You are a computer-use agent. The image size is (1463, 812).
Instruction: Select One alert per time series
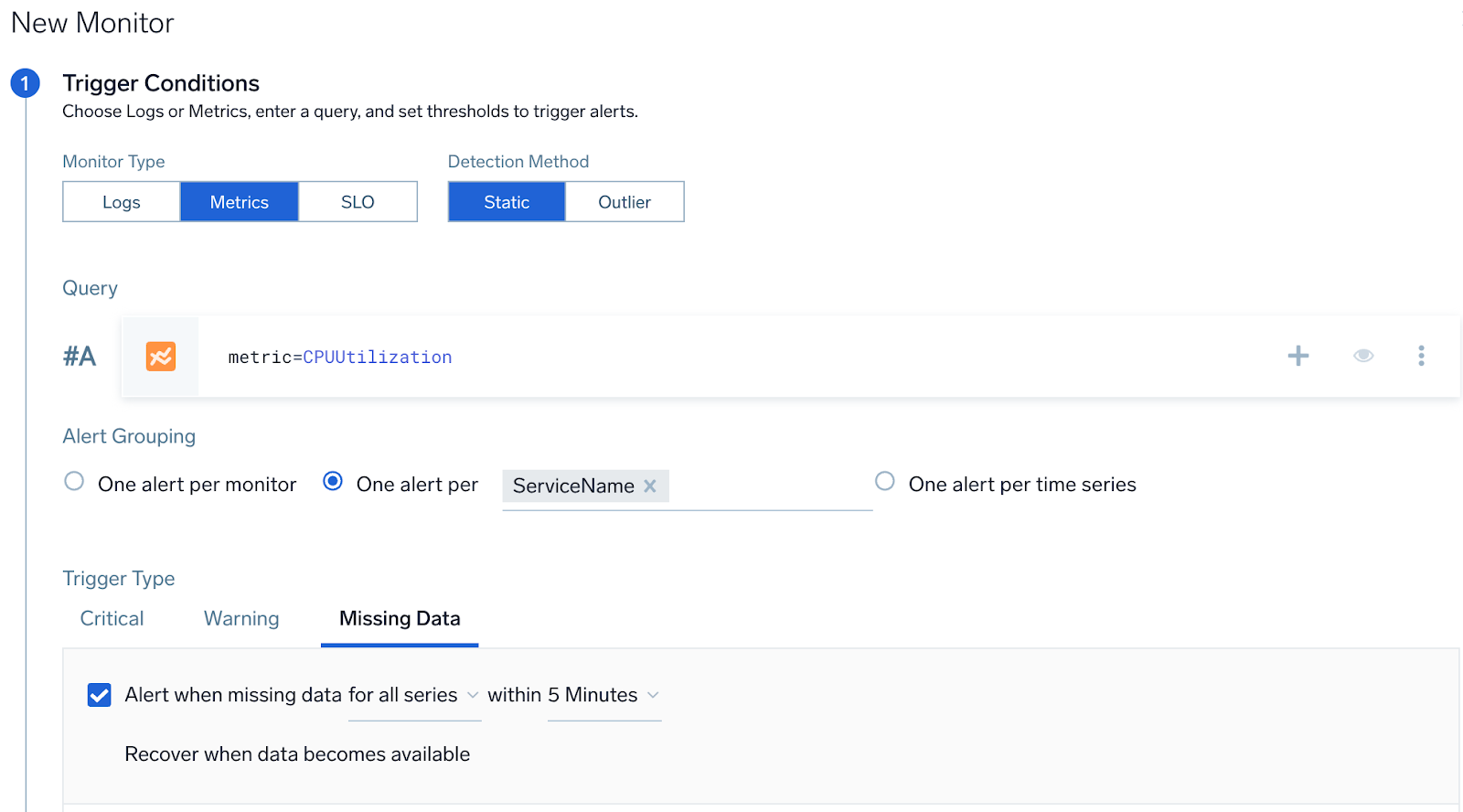tap(884, 482)
